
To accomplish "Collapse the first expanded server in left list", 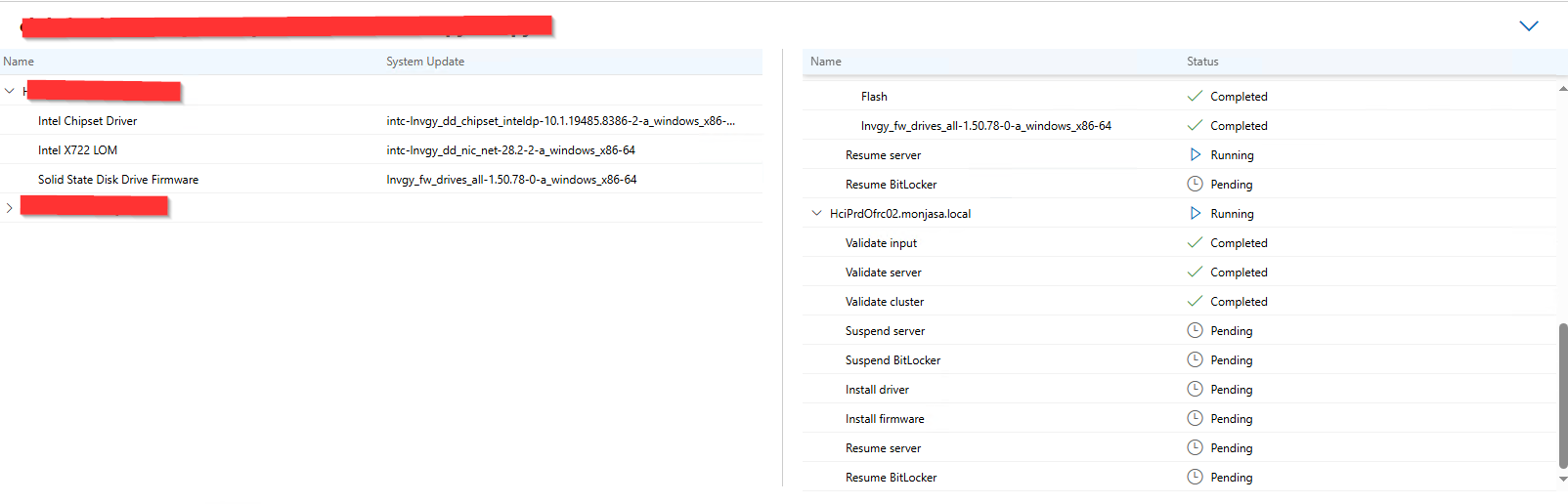I will click(10, 91).
